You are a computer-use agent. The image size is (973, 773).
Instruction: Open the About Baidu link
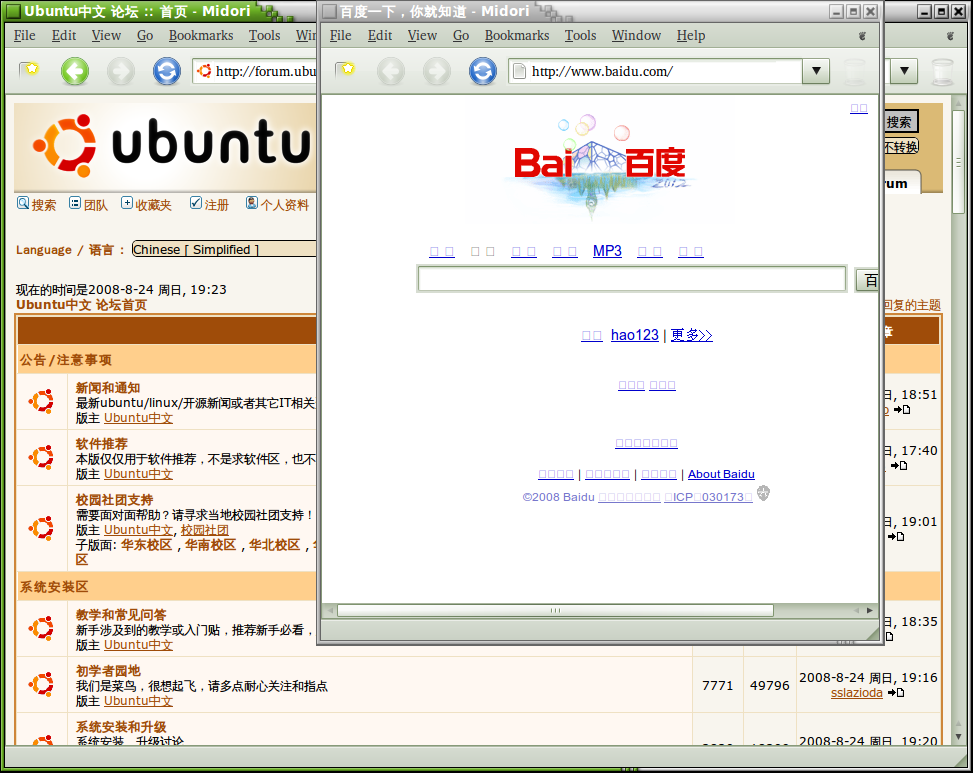(721, 474)
